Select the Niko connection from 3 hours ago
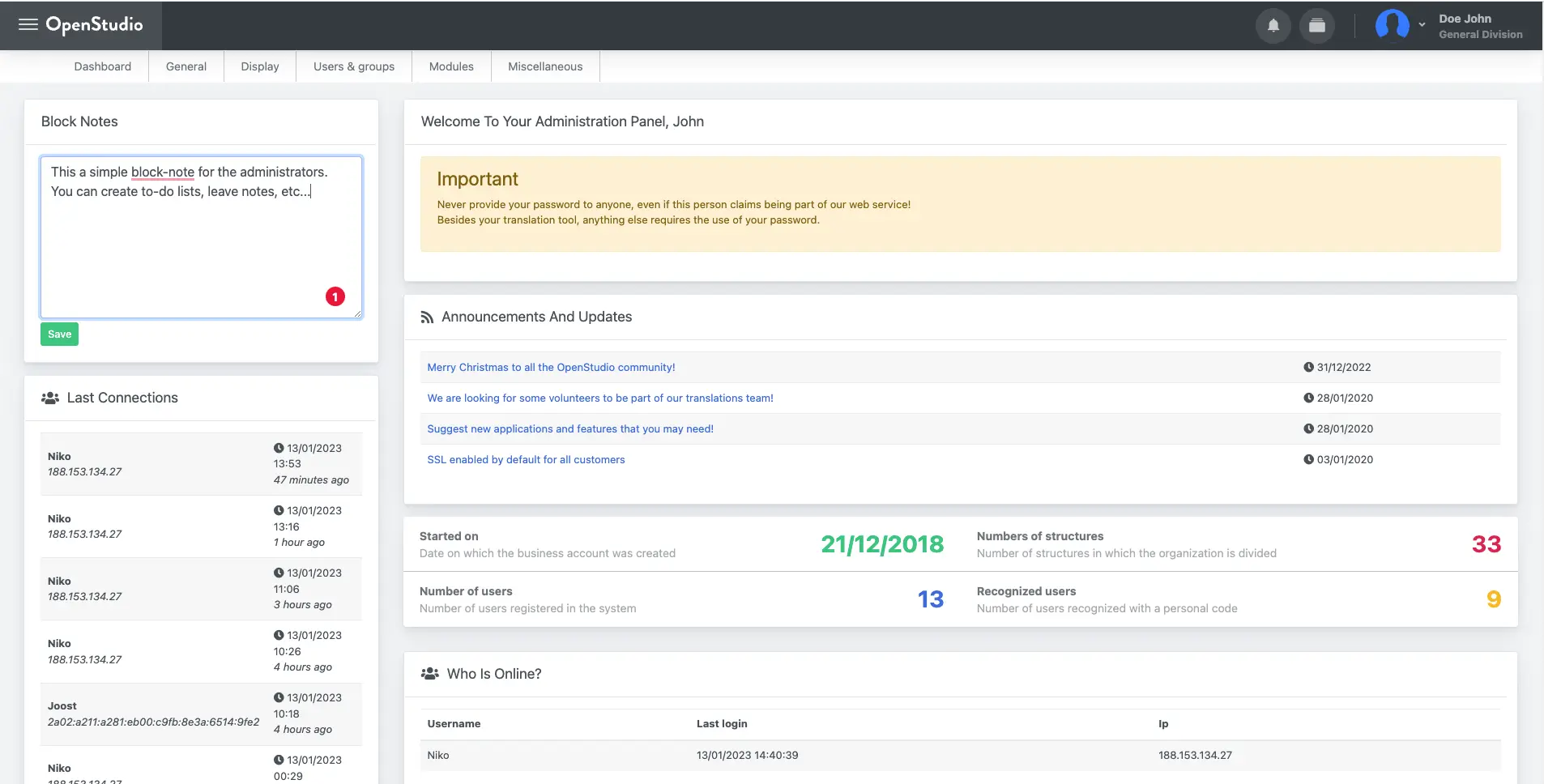The height and width of the screenshot is (784, 1544). 201,589
